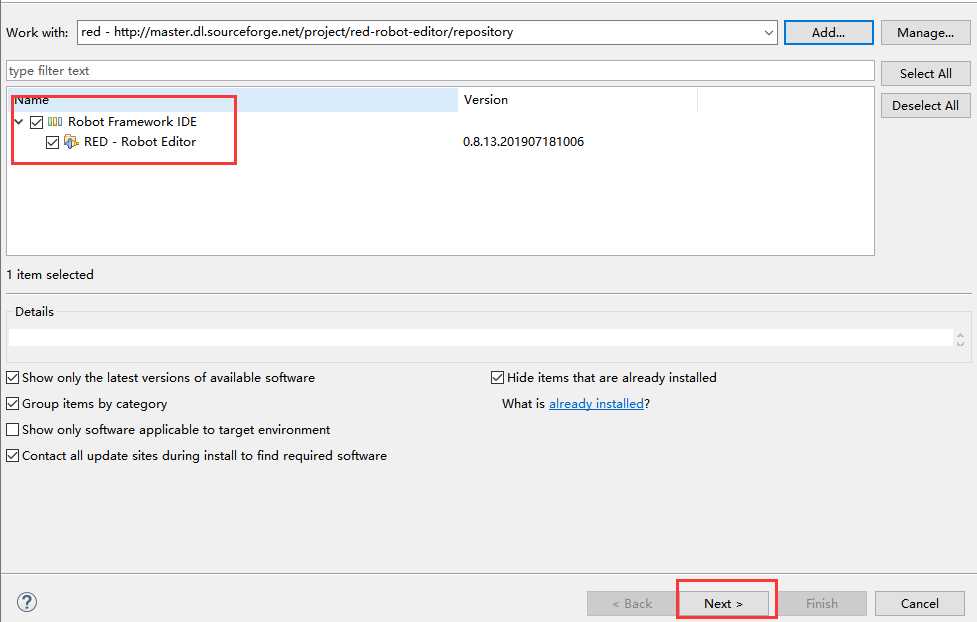
Task: Click the Cancel button
Action: [920, 603]
